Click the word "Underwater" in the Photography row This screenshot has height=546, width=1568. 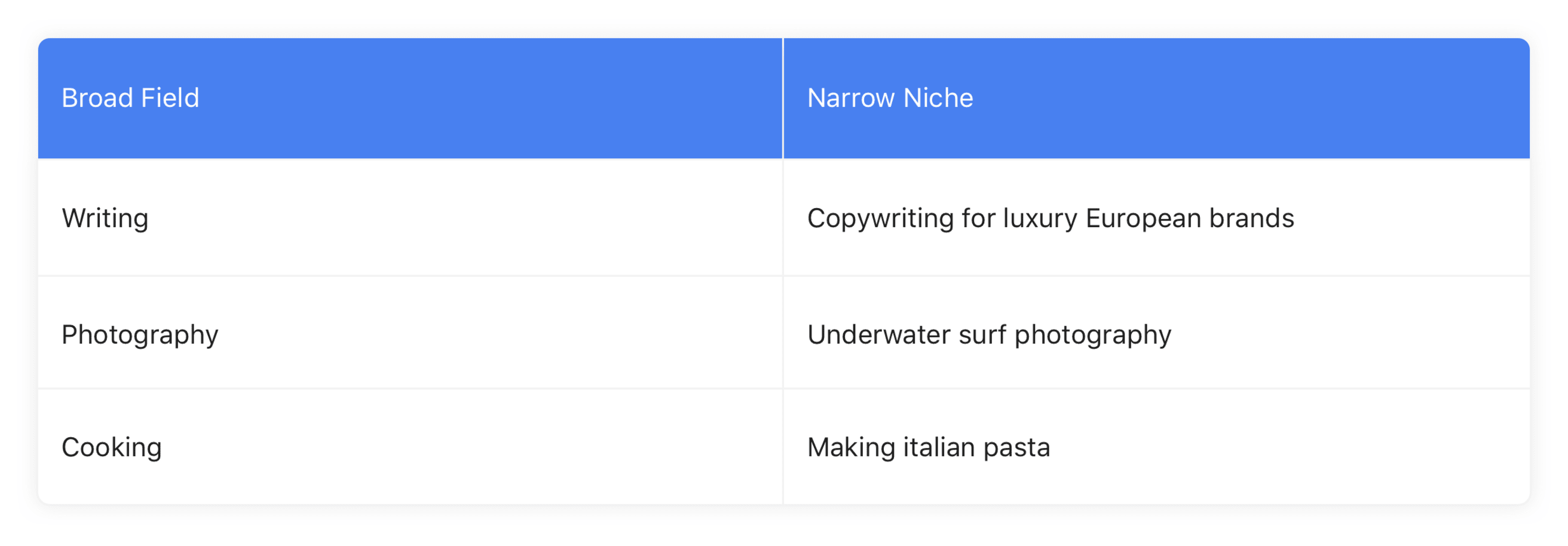pos(878,334)
